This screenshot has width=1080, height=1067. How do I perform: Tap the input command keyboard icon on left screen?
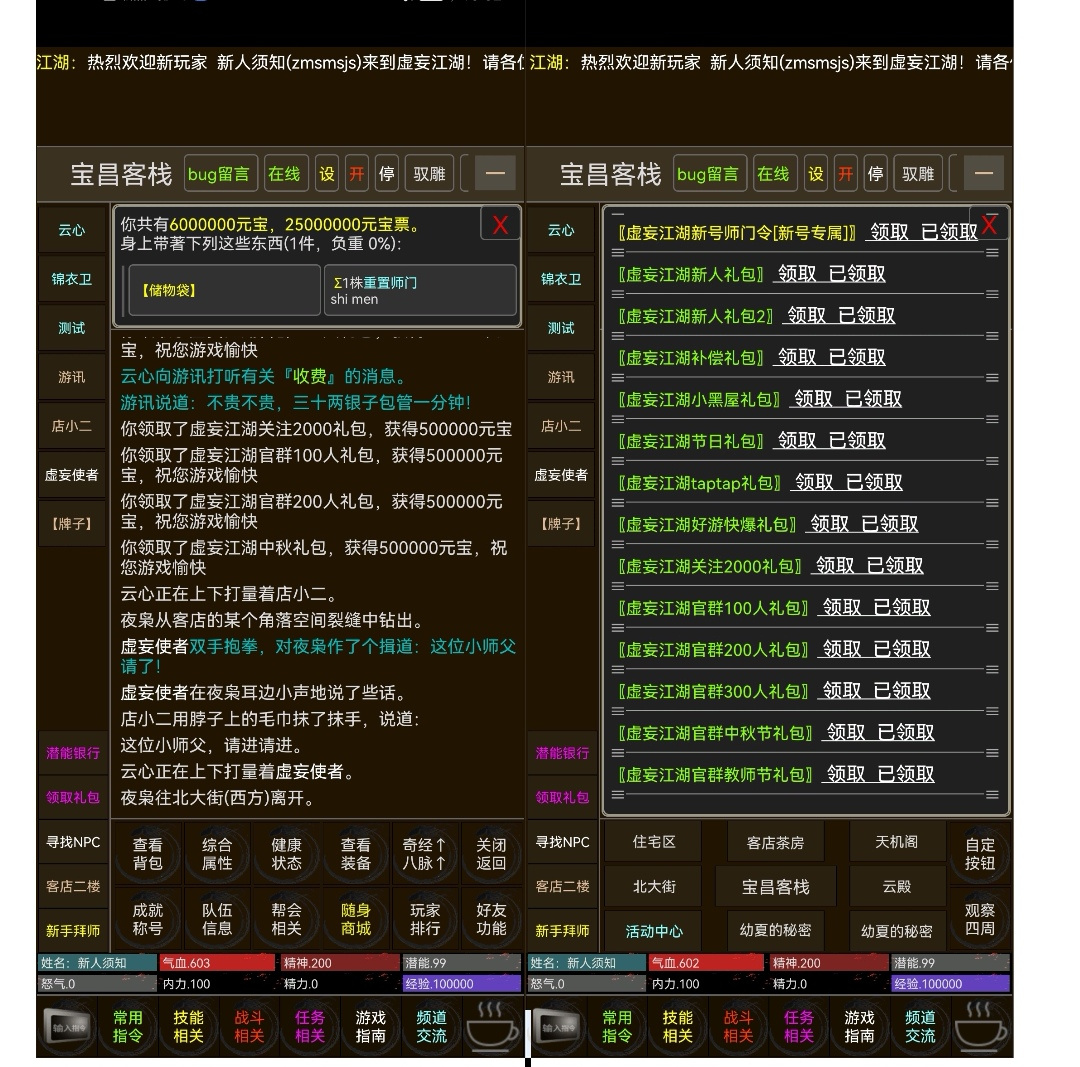[x=68, y=1027]
